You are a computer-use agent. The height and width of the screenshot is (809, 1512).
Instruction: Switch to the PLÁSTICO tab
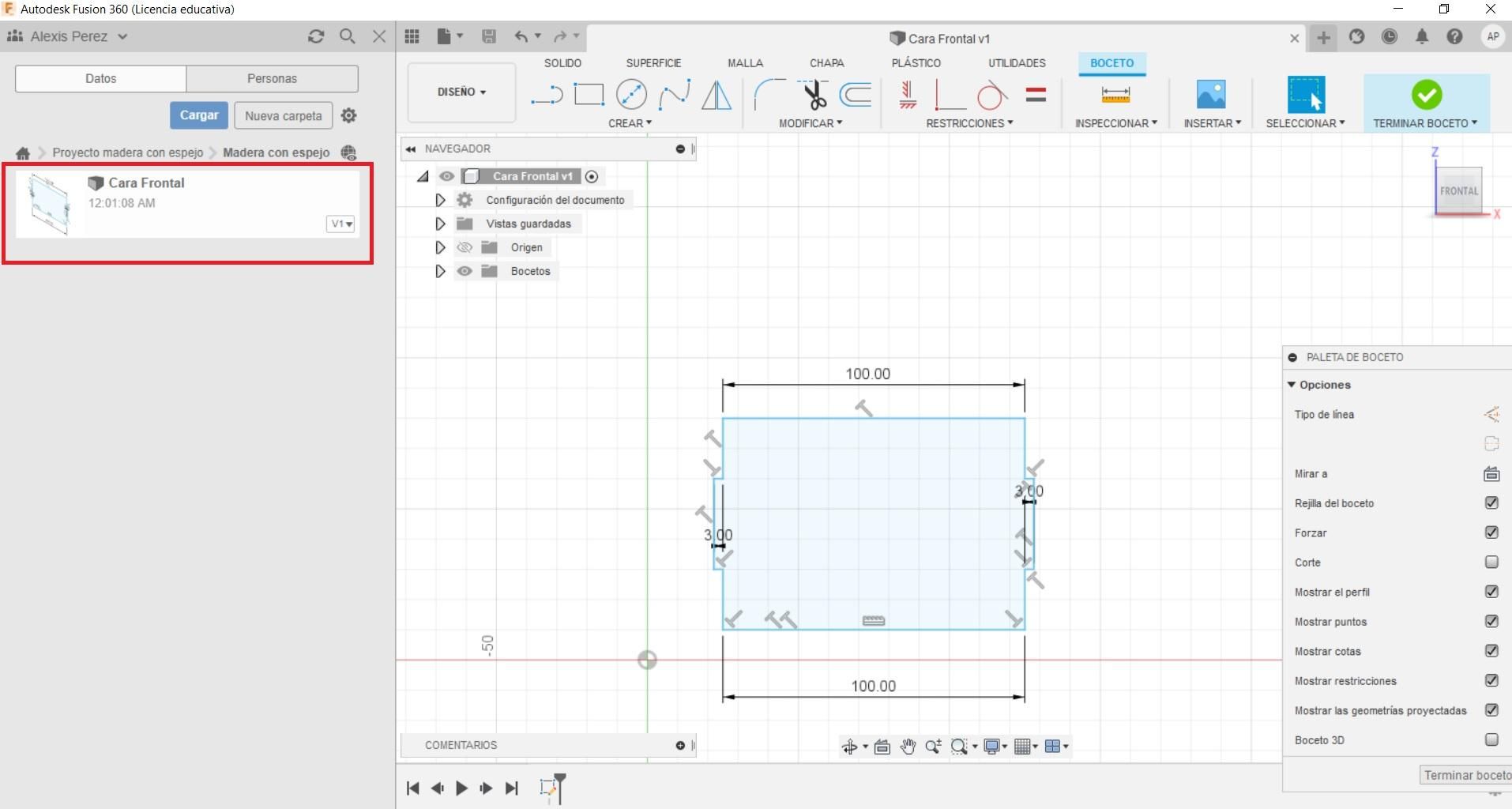tap(916, 63)
